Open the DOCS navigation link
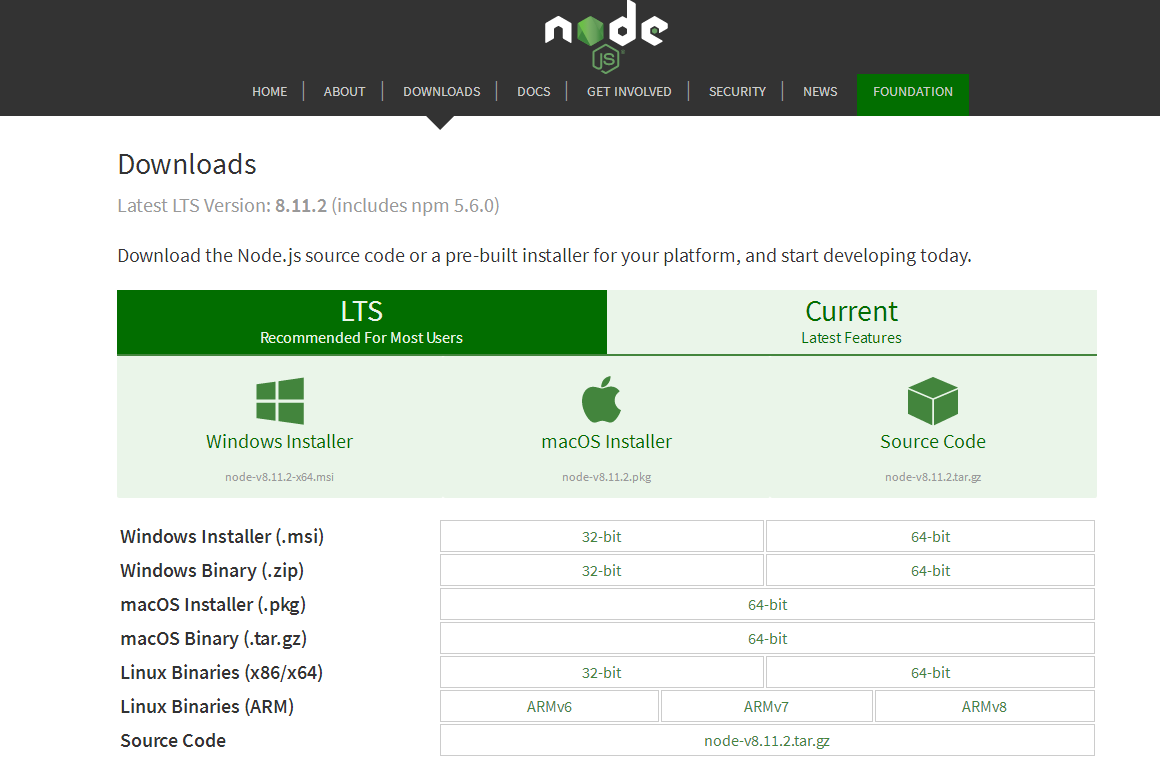The height and width of the screenshot is (780, 1160). tap(533, 92)
